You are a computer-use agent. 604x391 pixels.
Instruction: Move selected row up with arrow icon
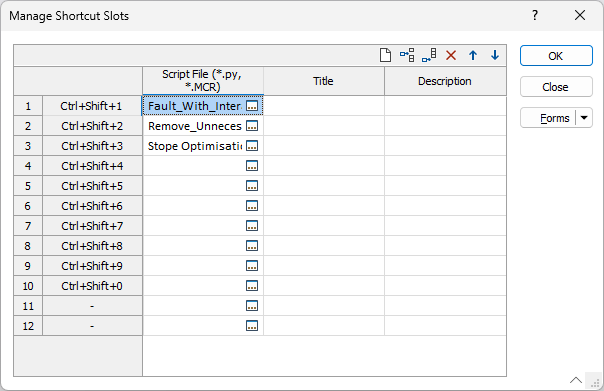[x=473, y=55]
